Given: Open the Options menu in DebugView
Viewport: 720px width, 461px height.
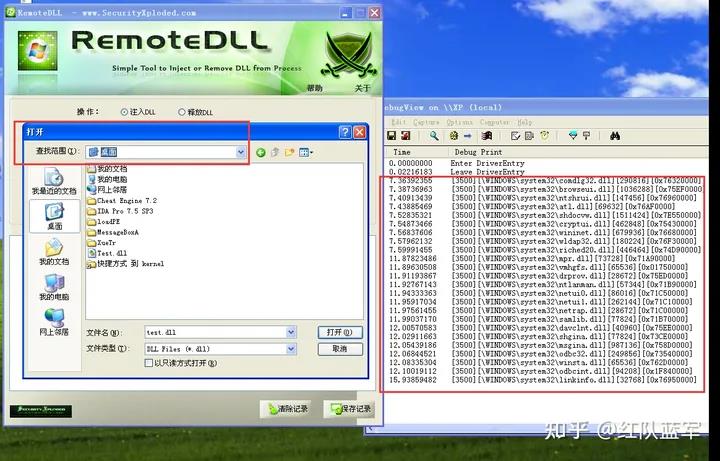Looking at the screenshot, I should 459,122.
